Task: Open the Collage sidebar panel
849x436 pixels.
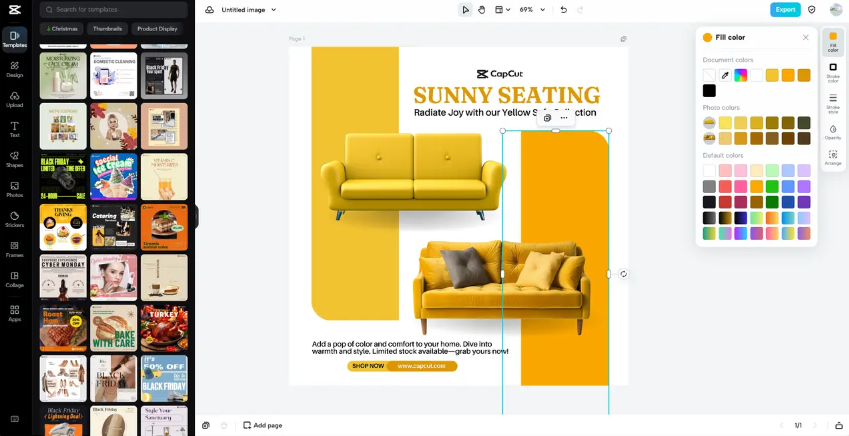Action: pos(15,279)
